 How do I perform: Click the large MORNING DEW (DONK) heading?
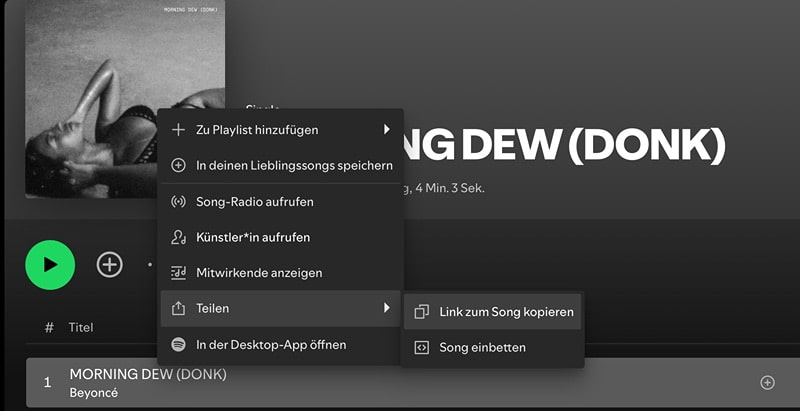click(564, 146)
